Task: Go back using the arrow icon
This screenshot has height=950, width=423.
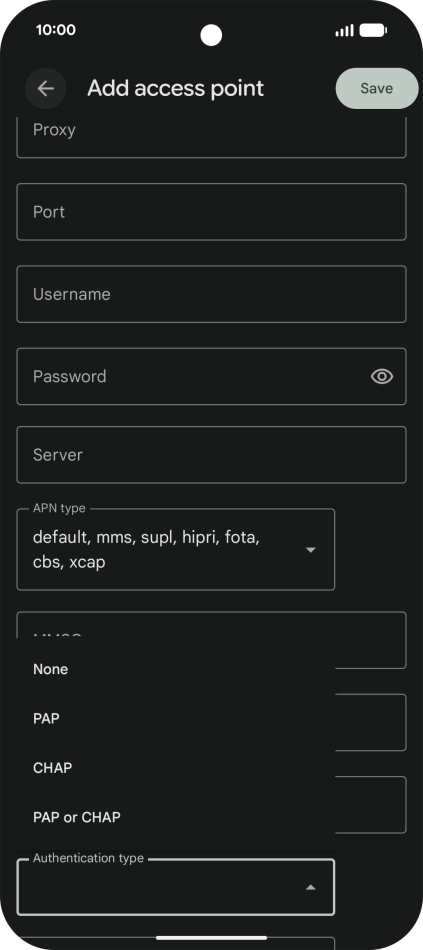Action: (x=45, y=88)
